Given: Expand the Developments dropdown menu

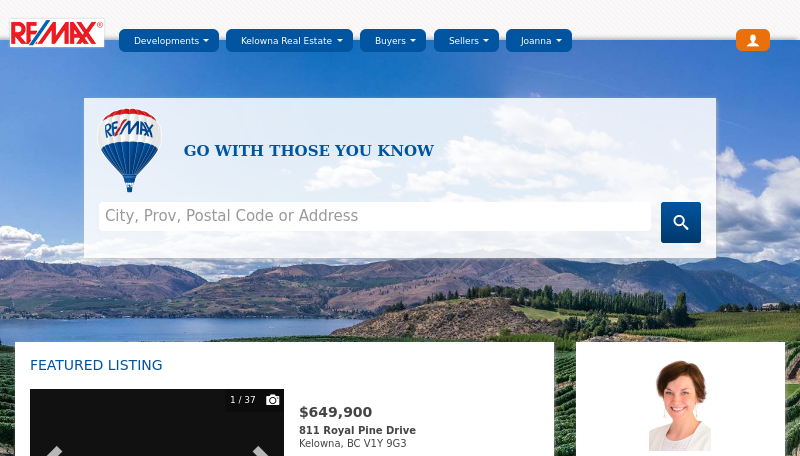Looking at the screenshot, I should tap(169, 41).
